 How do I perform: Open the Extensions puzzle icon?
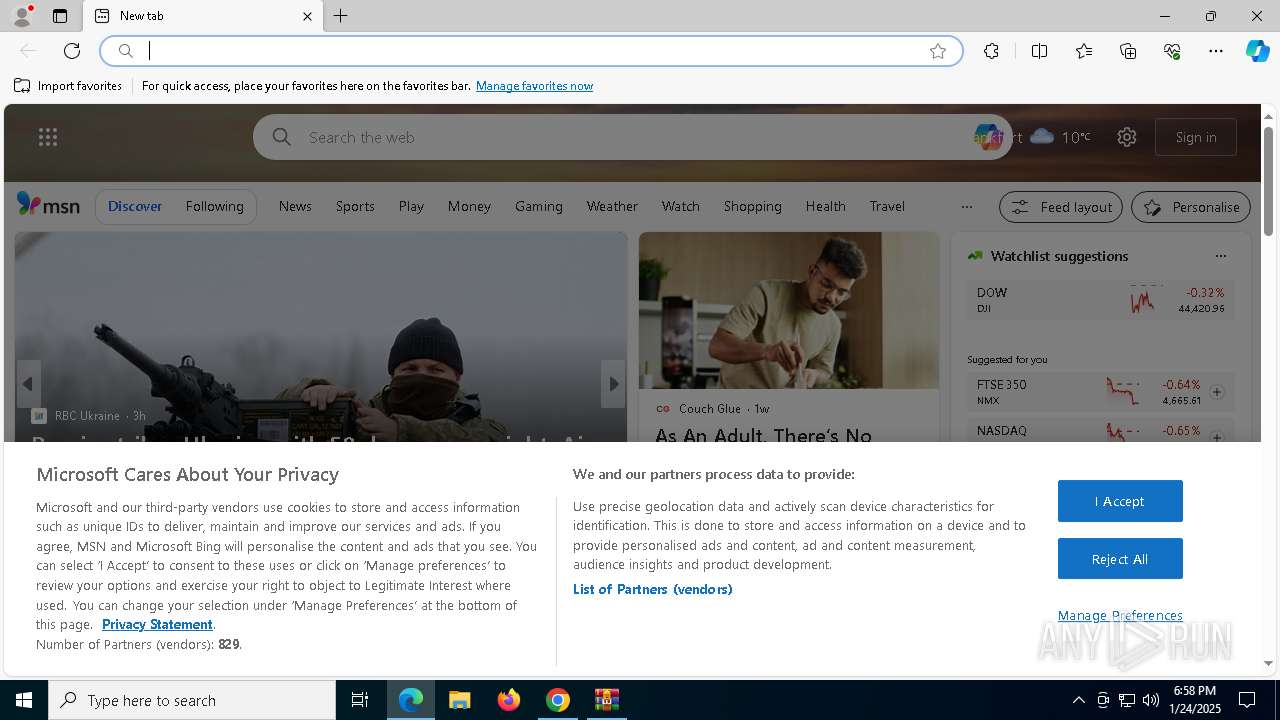click(x=991, y=51)
